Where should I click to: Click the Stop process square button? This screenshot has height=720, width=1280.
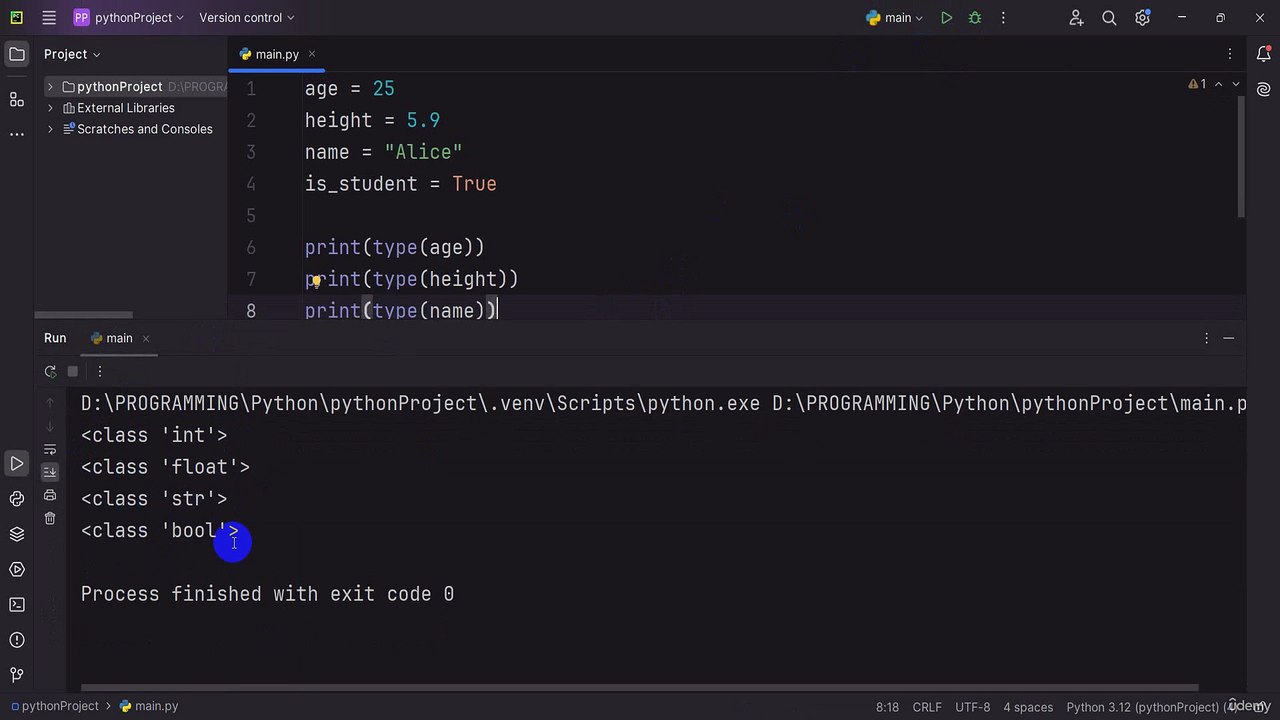72,371
